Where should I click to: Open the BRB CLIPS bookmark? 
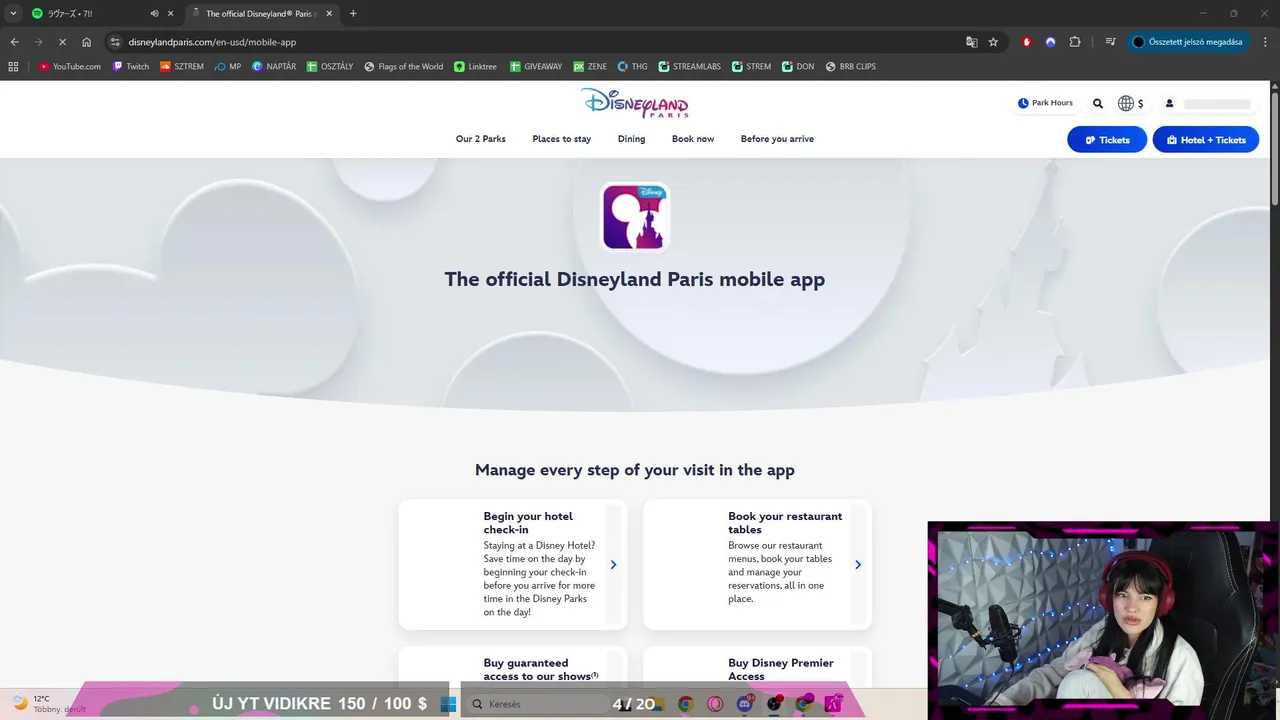tap(850, 66)
